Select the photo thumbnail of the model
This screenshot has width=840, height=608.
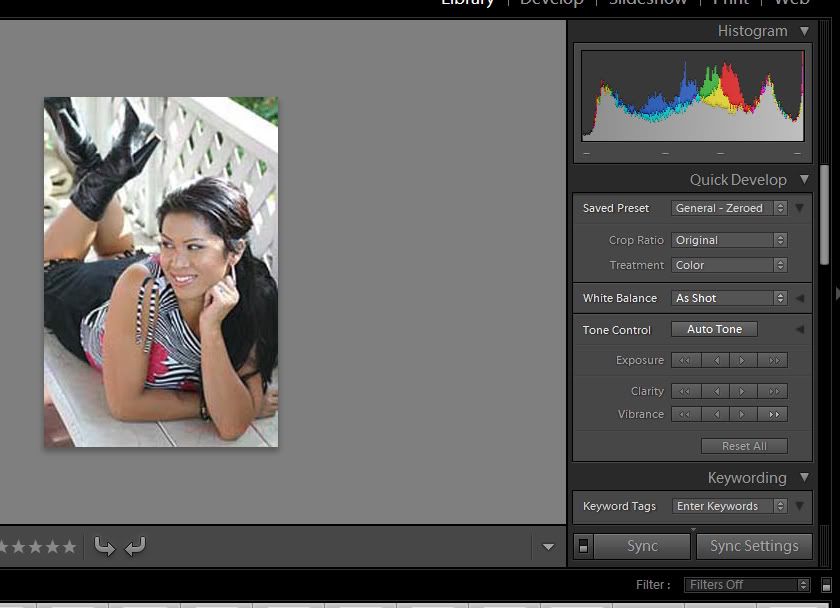[x=160, y=270]
